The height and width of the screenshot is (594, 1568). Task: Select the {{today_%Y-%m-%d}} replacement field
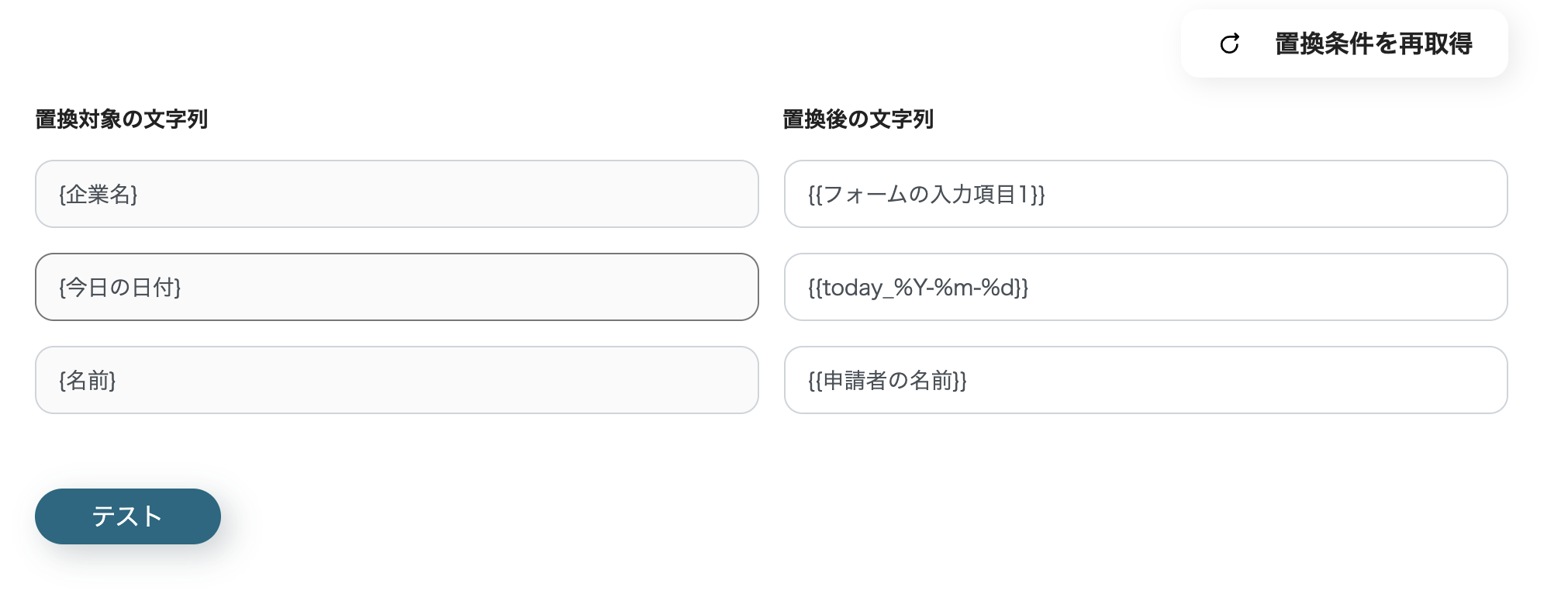click(x=1146, y=287)
